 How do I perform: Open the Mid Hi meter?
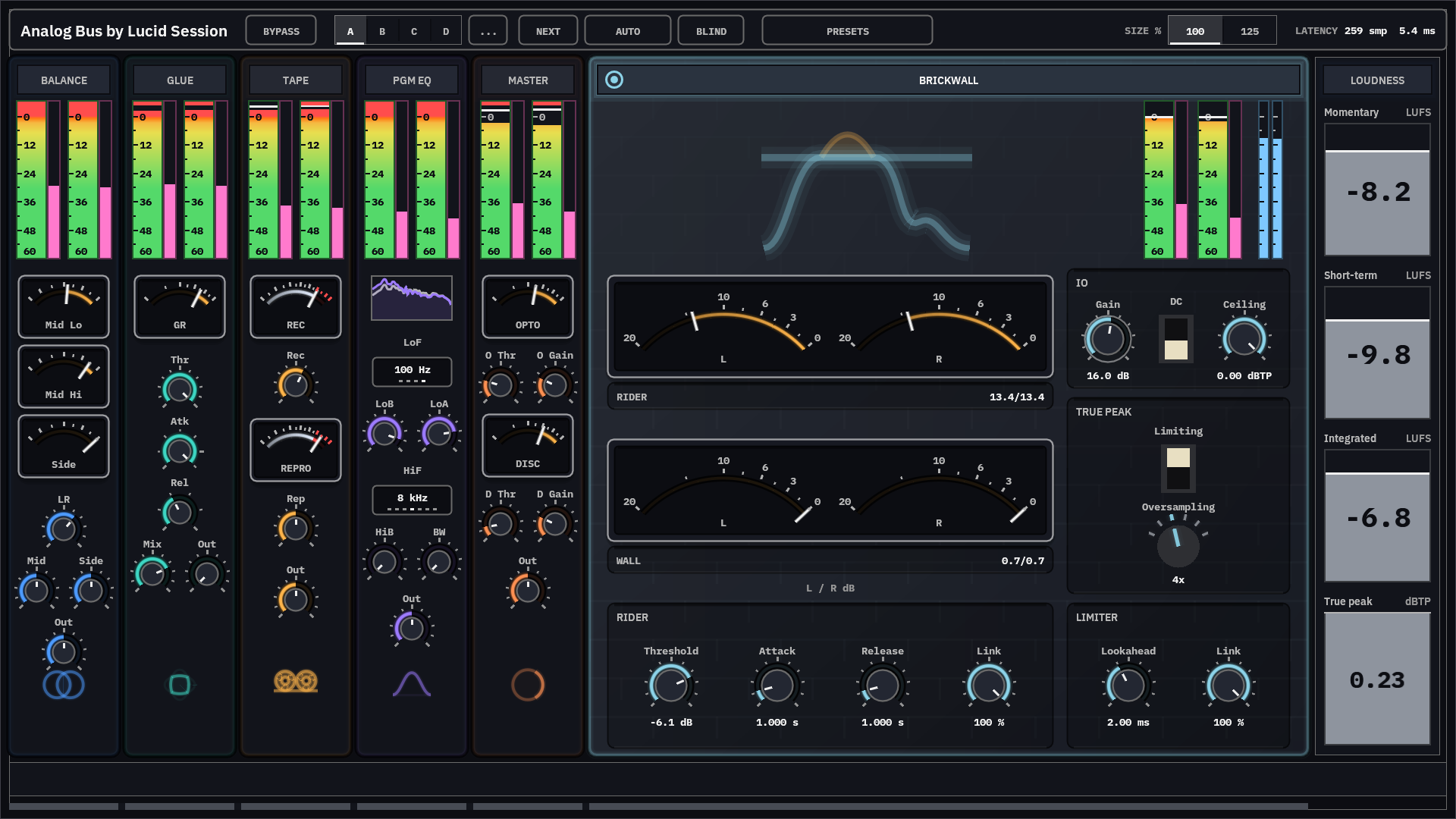64,376
